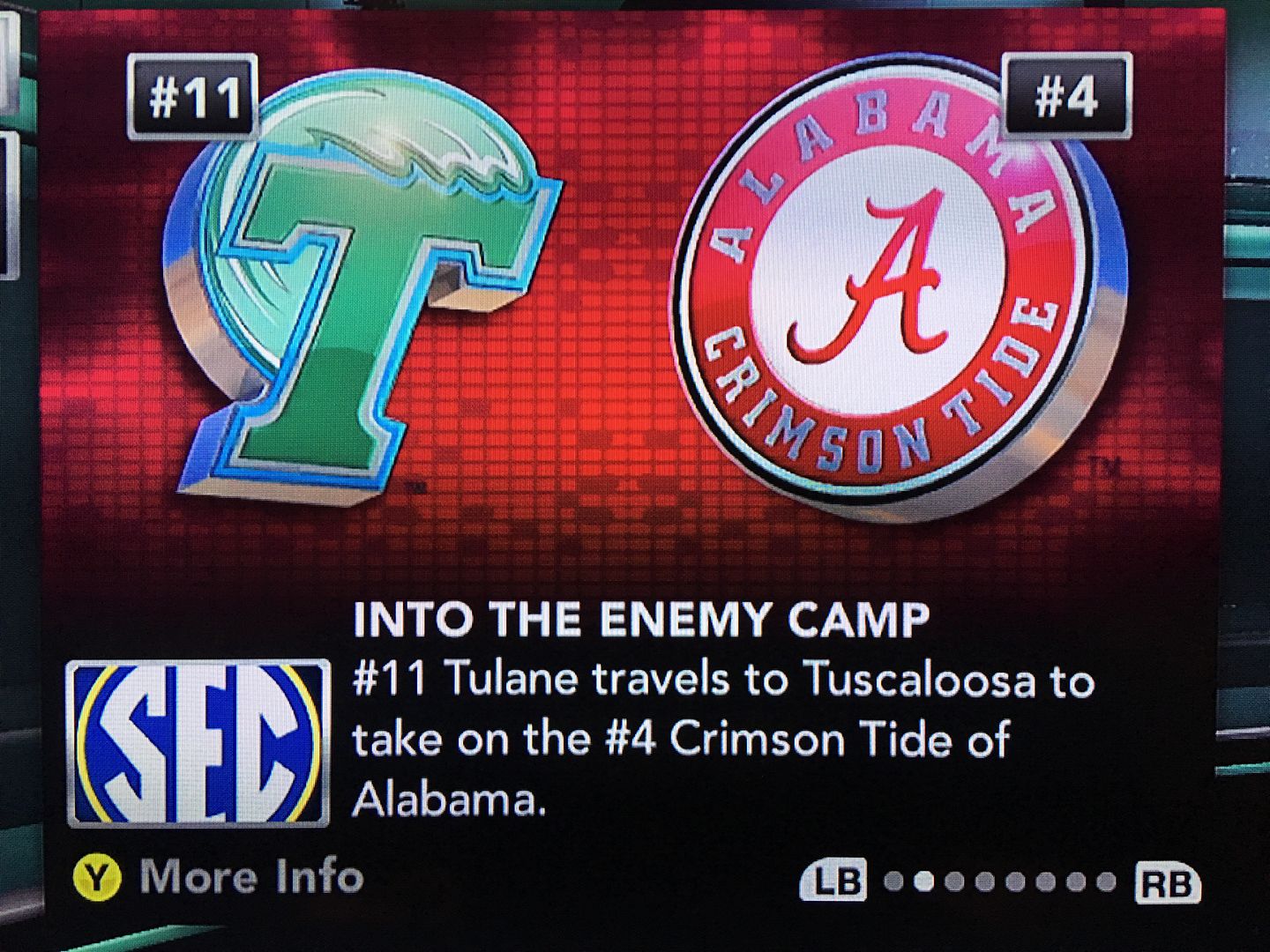The image size is (1270, 952).
Task: Select the first page indicator dot
Action: point(893,881)
